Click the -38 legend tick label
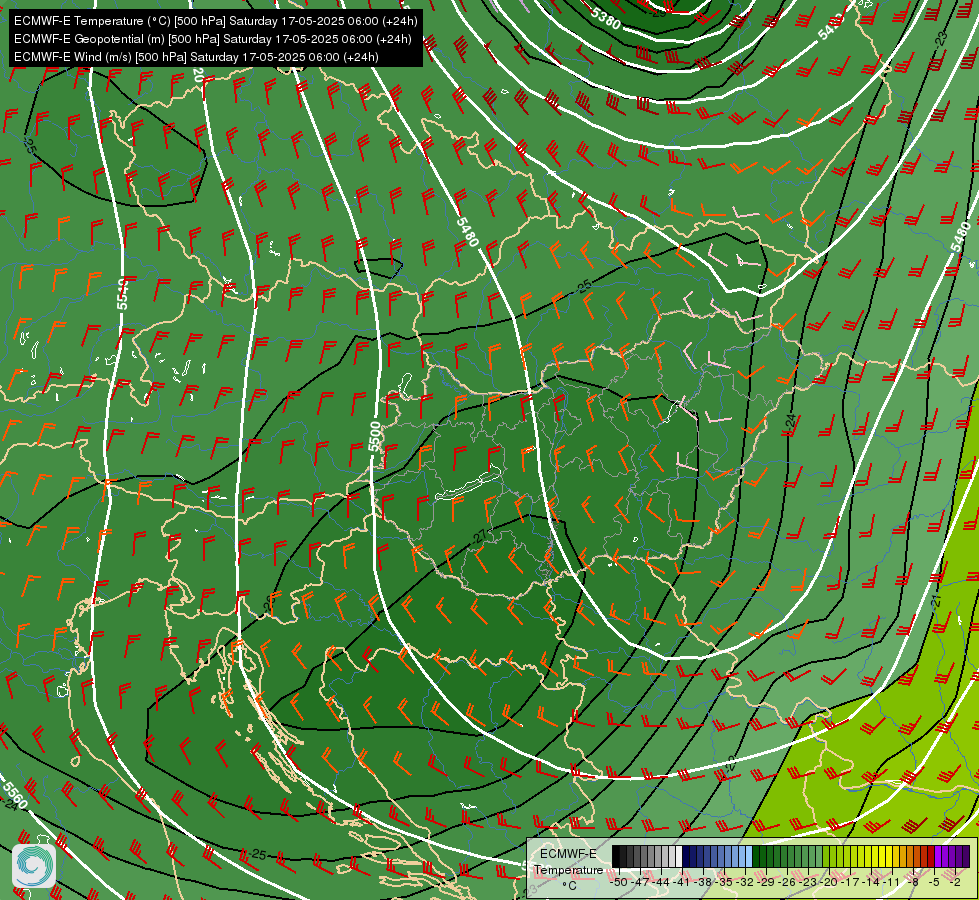Image resolution: width=979 pixels, height=900 pixels. click(x=702, y=882)
